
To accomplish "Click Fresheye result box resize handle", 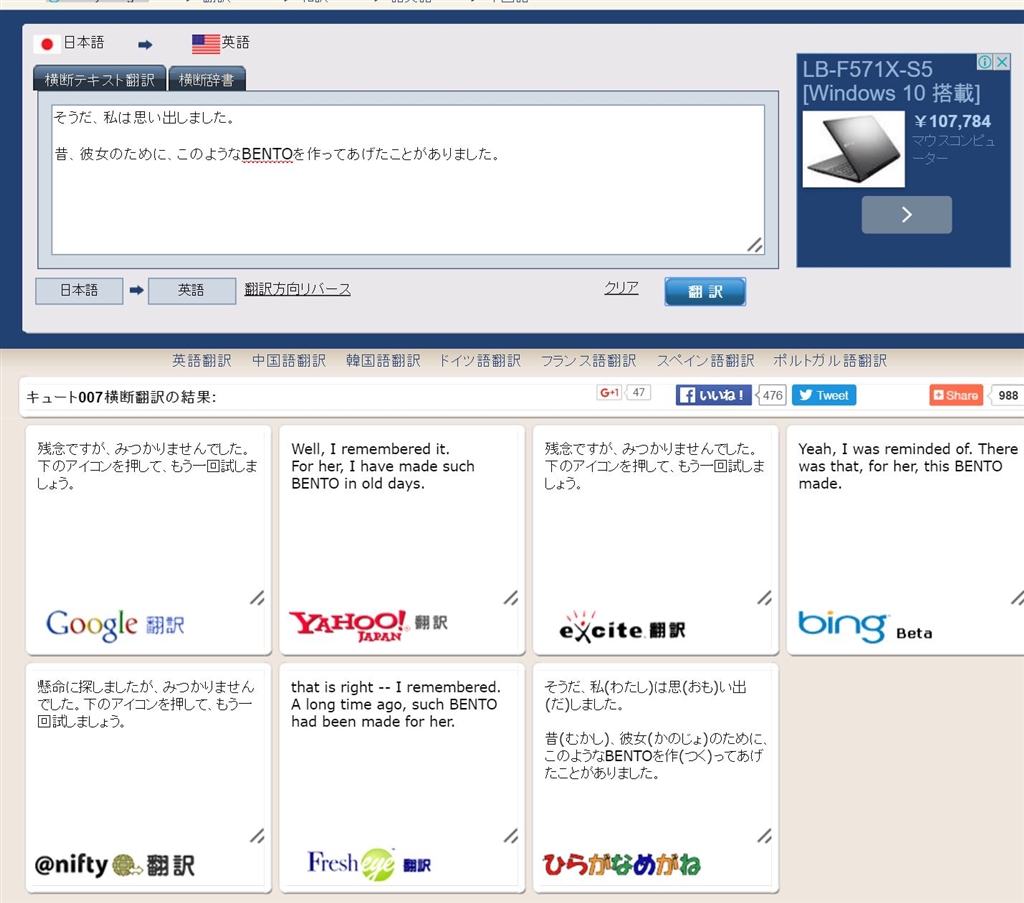I will (511, 836).
